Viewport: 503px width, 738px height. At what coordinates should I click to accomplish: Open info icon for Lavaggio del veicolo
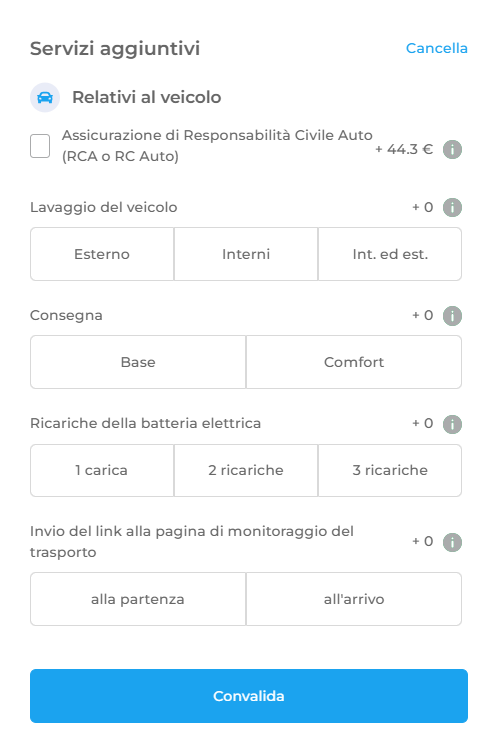tap(452, 208)
